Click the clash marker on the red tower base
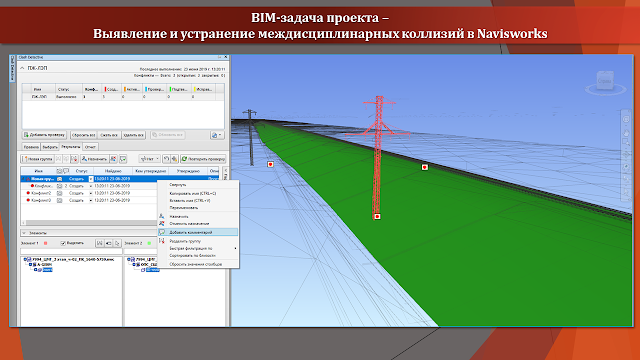Image resolution: width=640 pixels, height=360 pixels. pyautogui.click(x=377, y=216)
